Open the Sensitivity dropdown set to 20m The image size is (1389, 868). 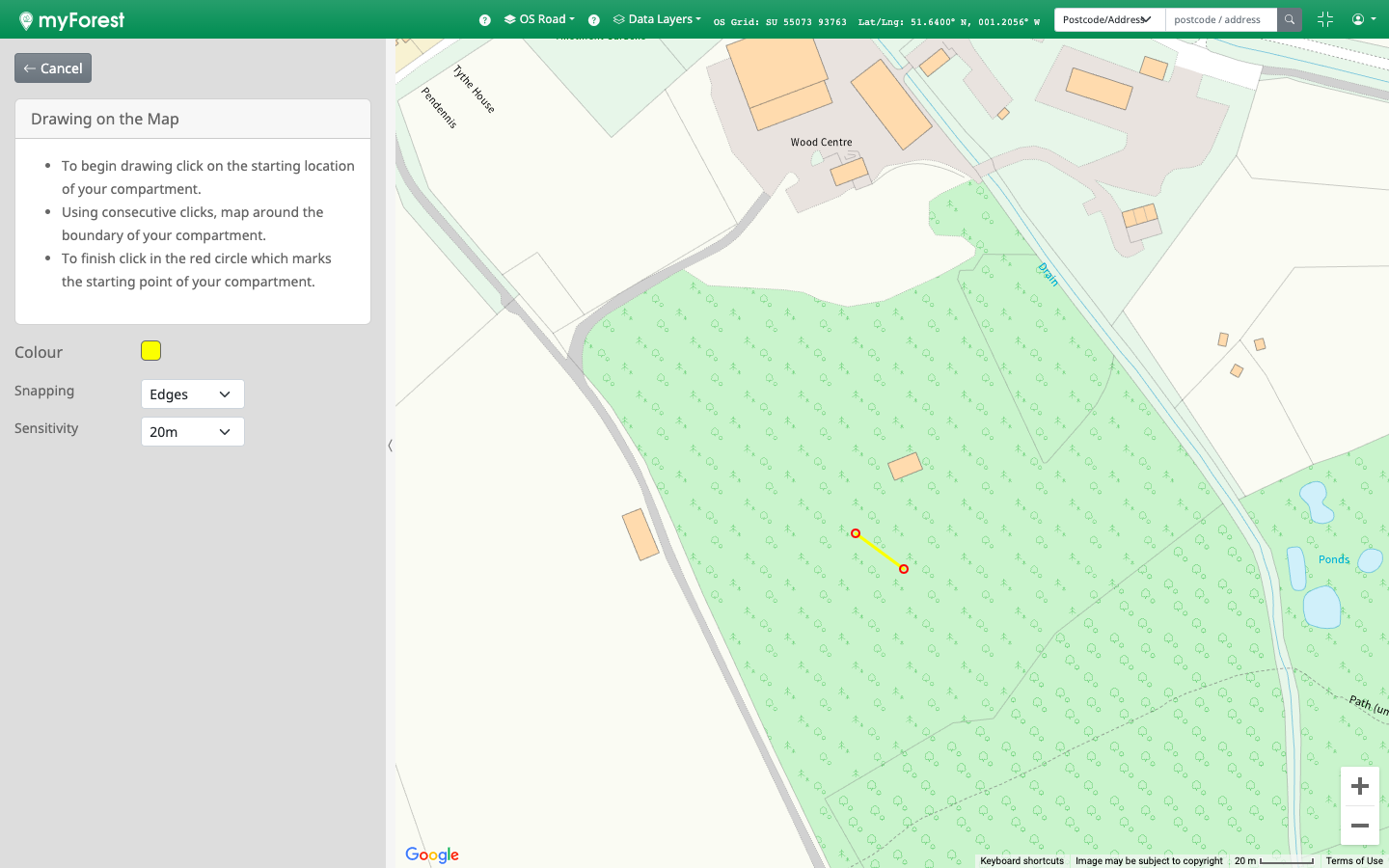click(x=192, y=431)
